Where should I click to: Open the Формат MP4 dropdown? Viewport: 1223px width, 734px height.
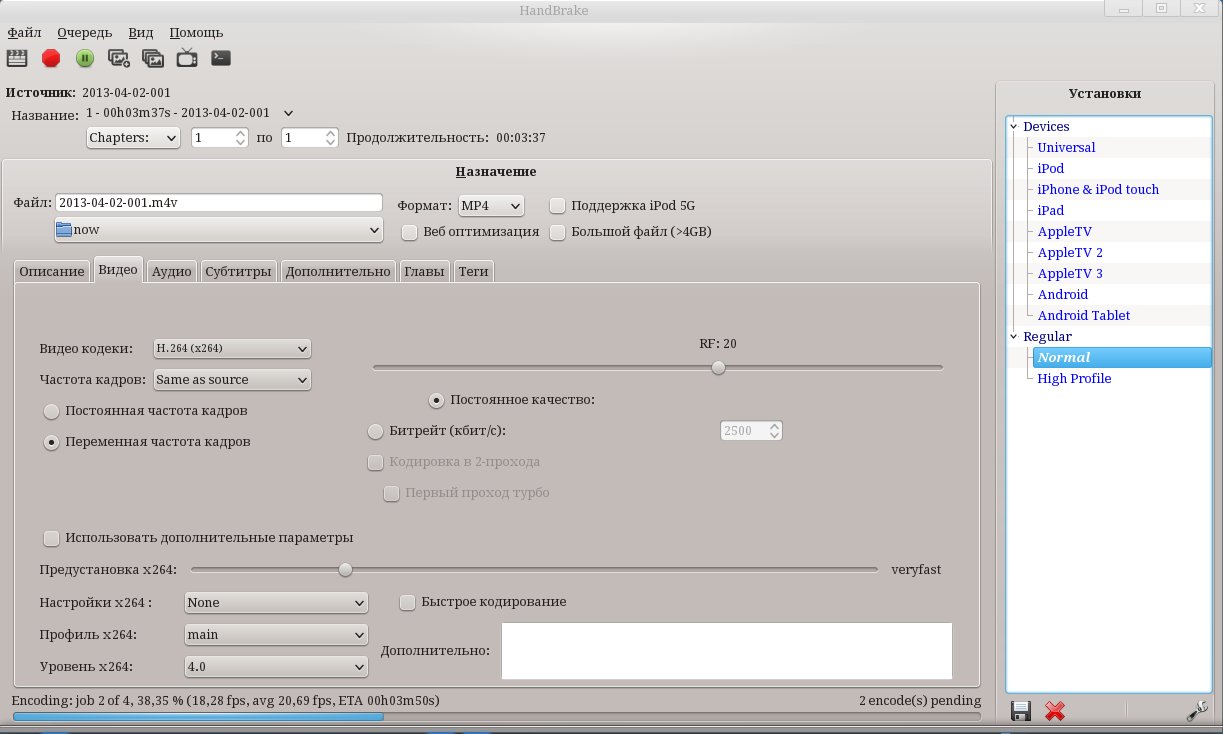[x=490, y=206]
